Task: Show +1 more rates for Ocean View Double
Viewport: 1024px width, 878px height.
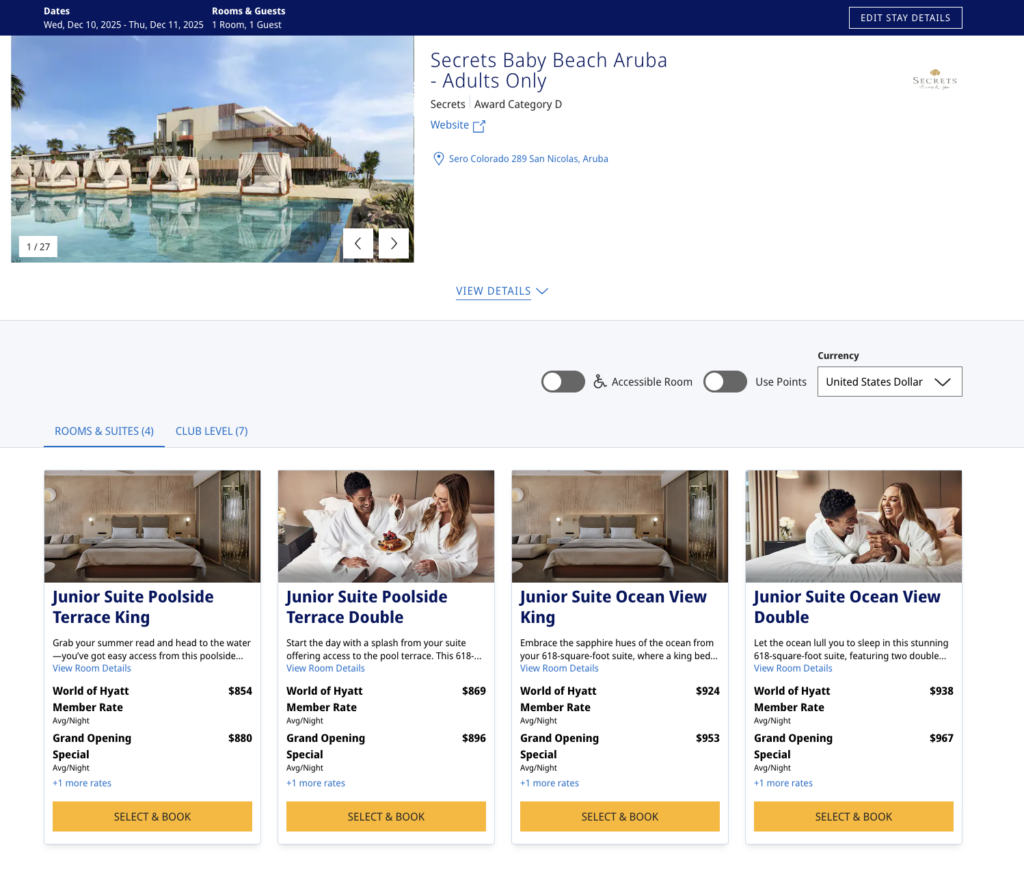Action: tap(783, 783)
